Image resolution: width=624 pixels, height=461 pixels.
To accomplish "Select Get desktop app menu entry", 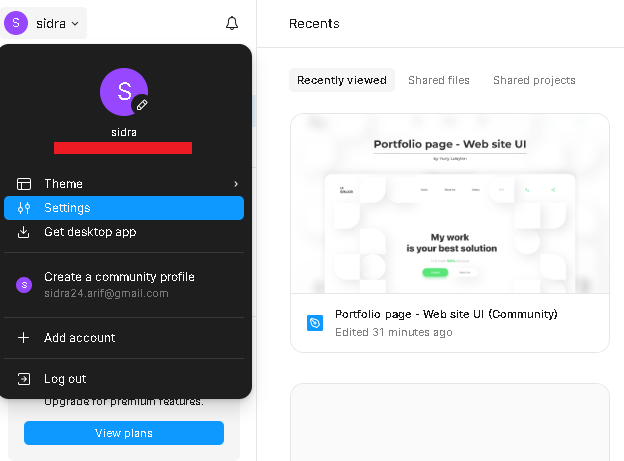I will tap(90, 232).
